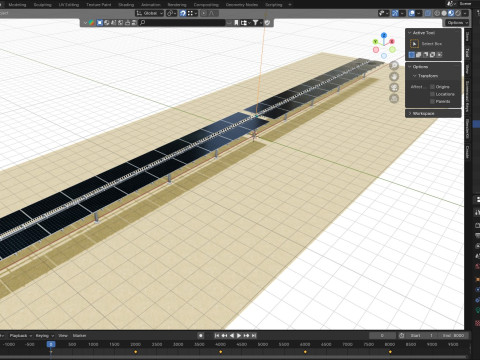The width and height of the screenshot is (480, 360).
Task: Switch to the Modeling workspace tab
Action: (x=17, y=5)
